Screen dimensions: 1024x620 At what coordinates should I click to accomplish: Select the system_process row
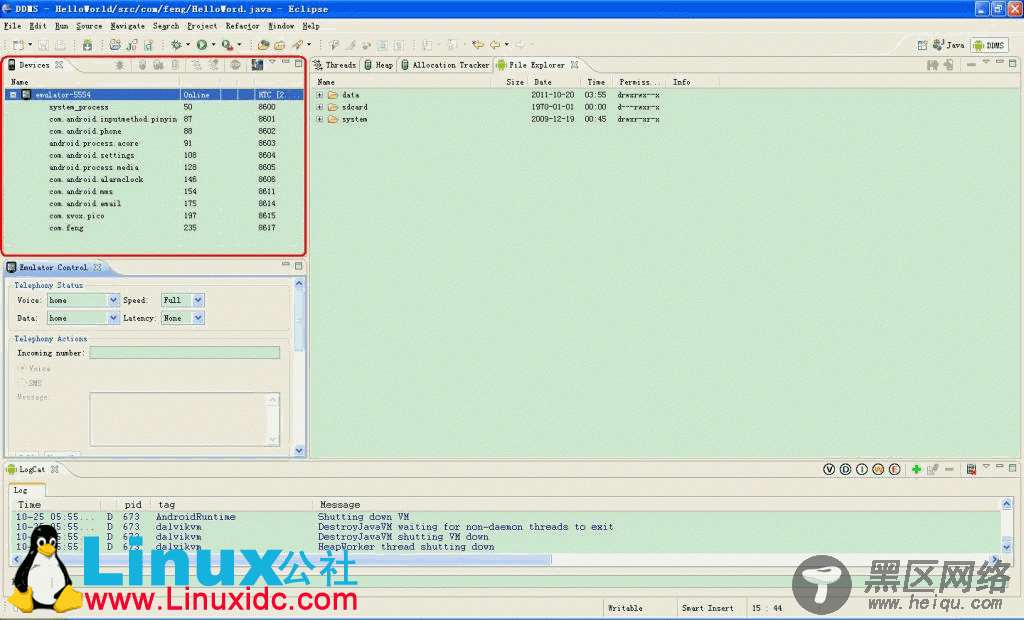pos(155,107)
